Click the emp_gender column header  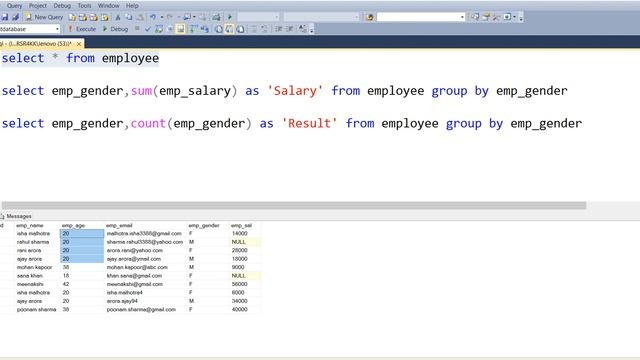204,225
